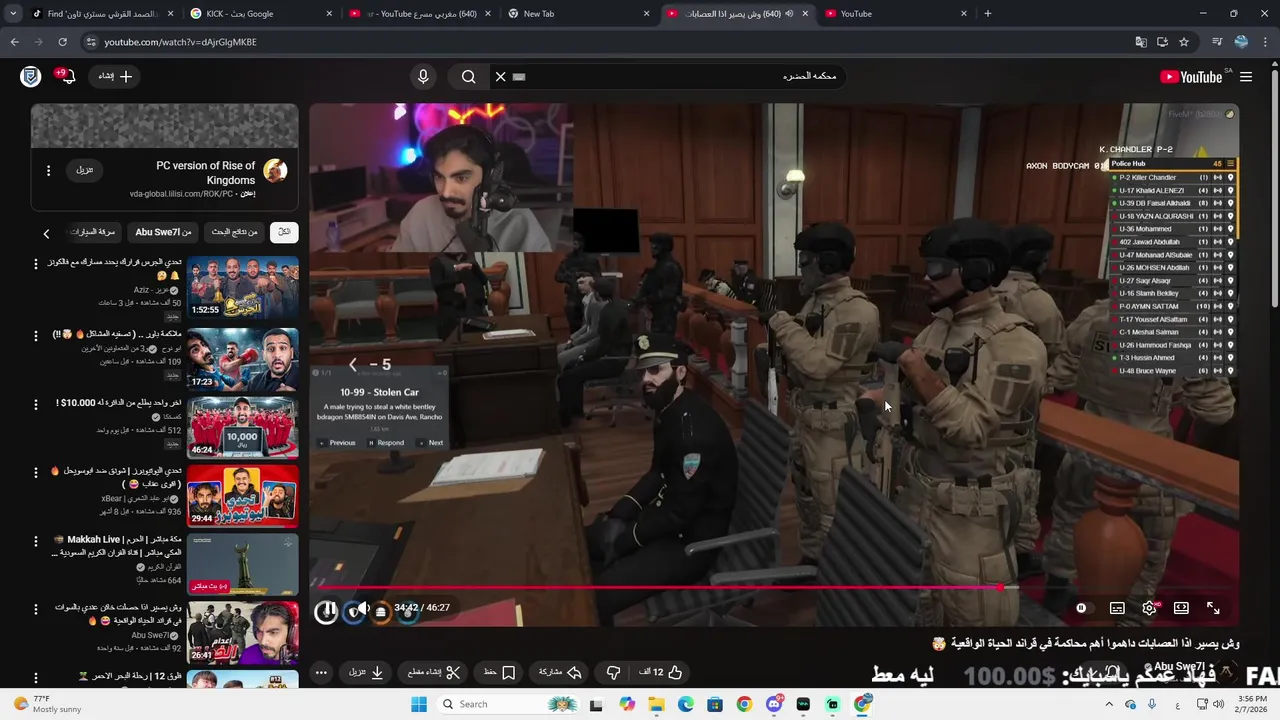Open the player settings gear

(x=1149, y=608)
